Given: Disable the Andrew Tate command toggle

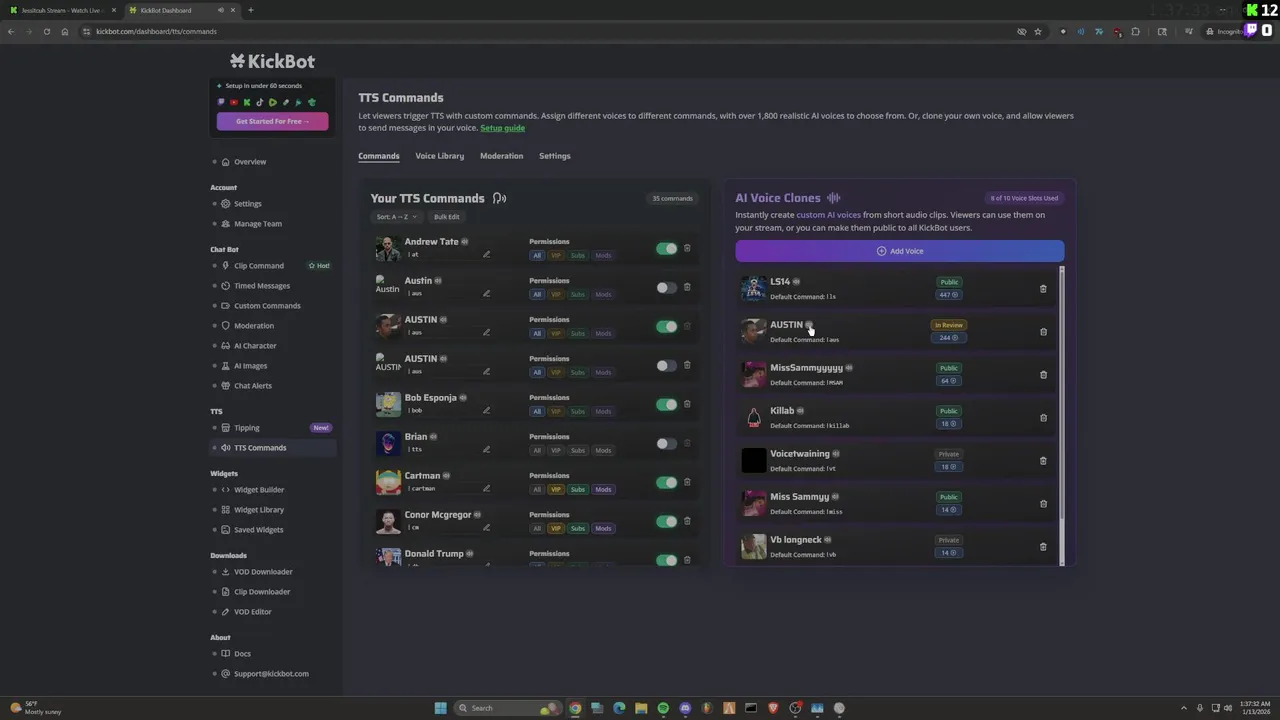Looking at the screenshot, I should tap(667, 248).
